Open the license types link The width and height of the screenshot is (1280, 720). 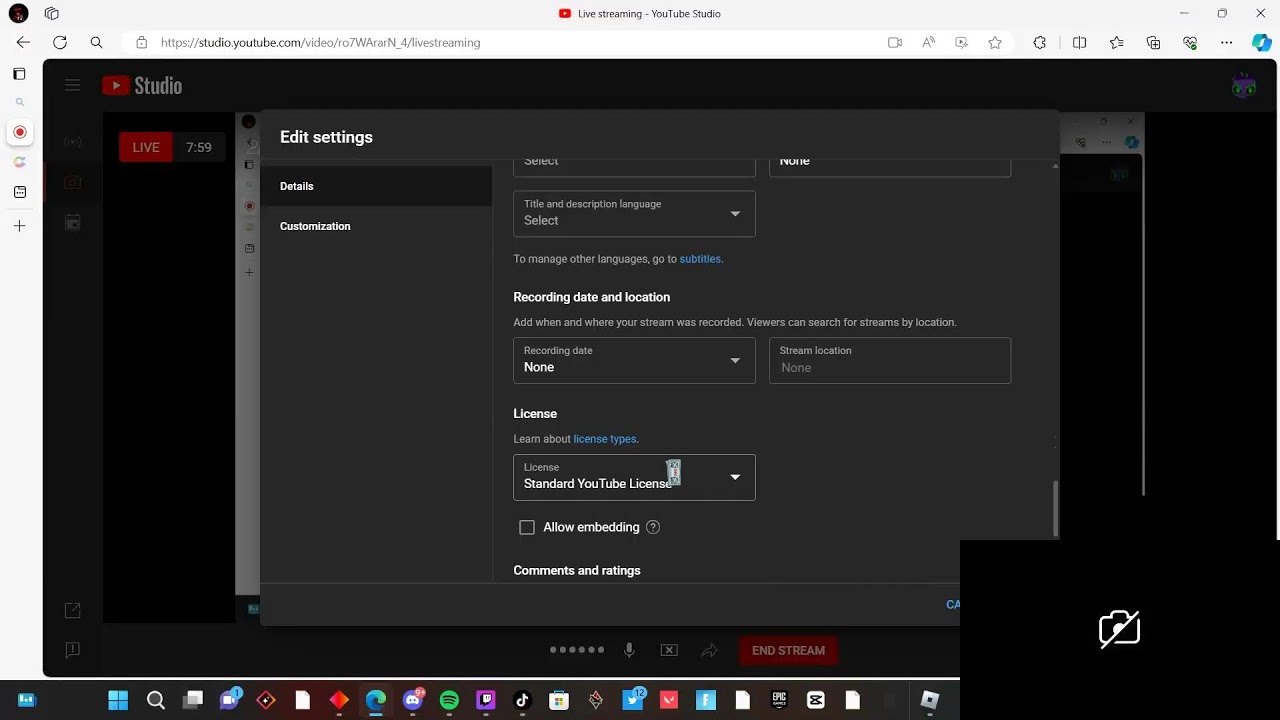pos(605,439)
